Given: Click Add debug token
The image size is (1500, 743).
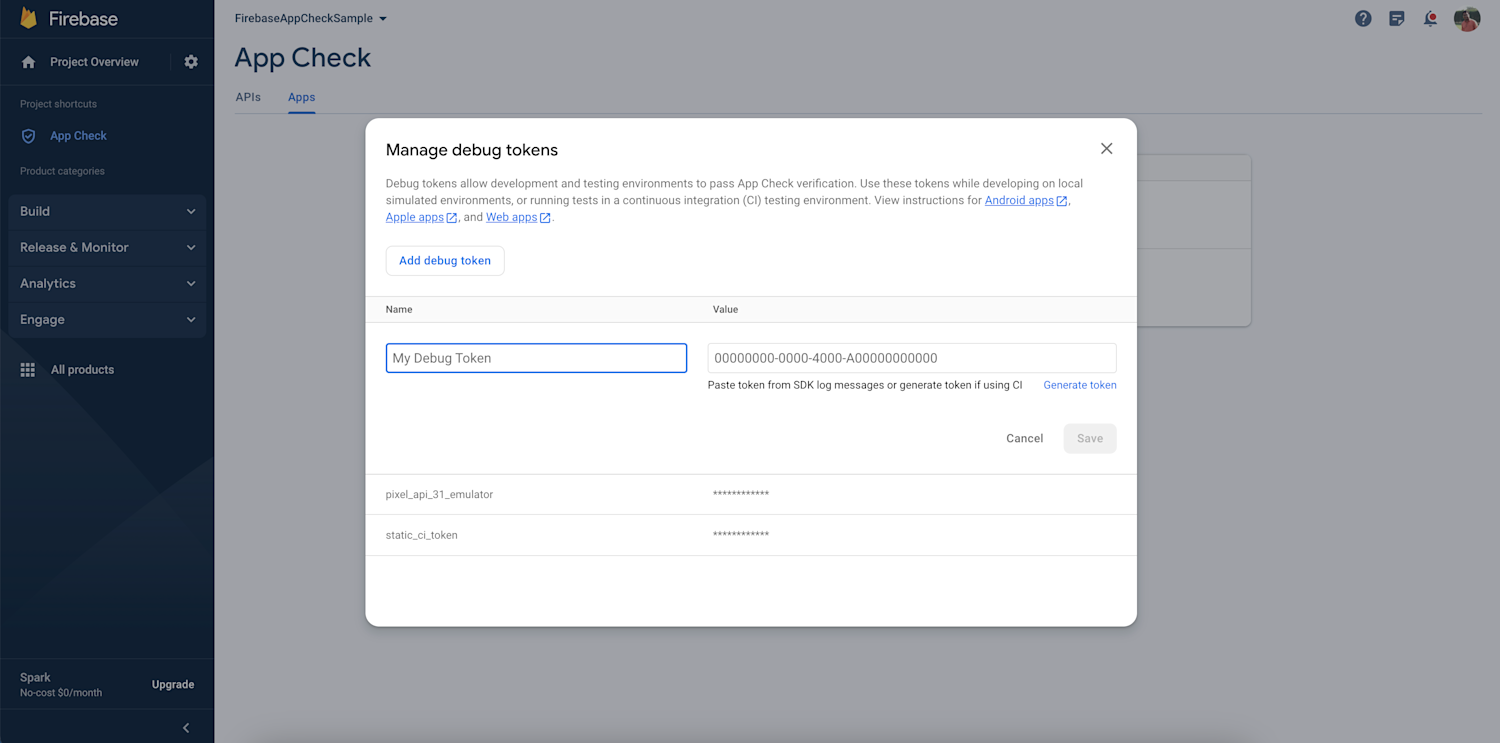Looking at the screenshot, I should tap(444, 260).
